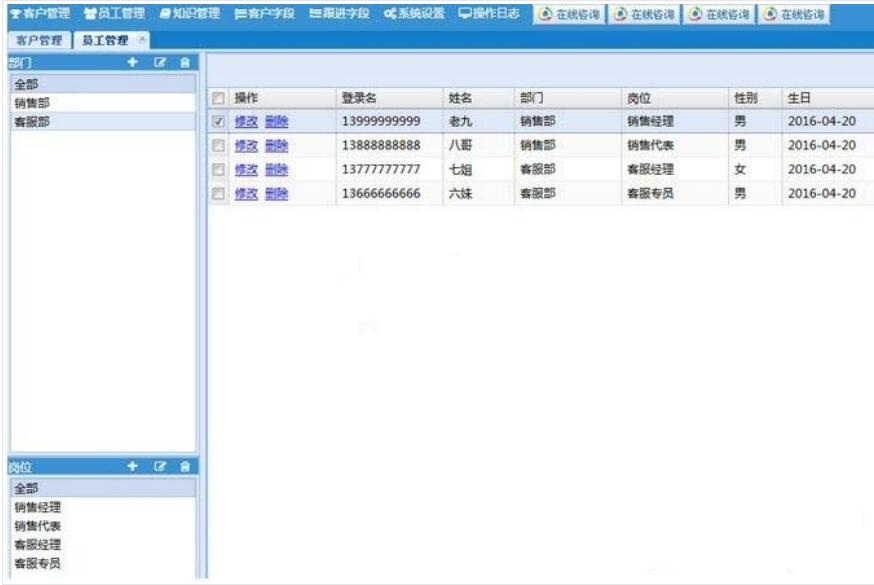874x585 pixels.
Task: Uncheck the checkbox for row 老九
Action: coord(218,121)
